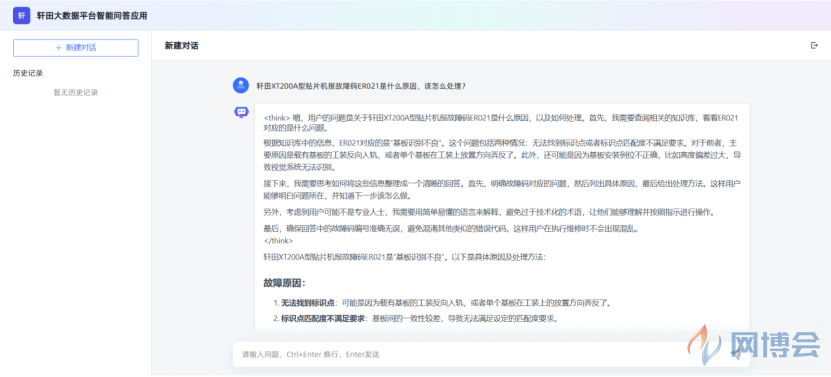Viewport: 831px width, 377px height.
Task: Click the closing </think> tag text
Action: coord(278,241)
